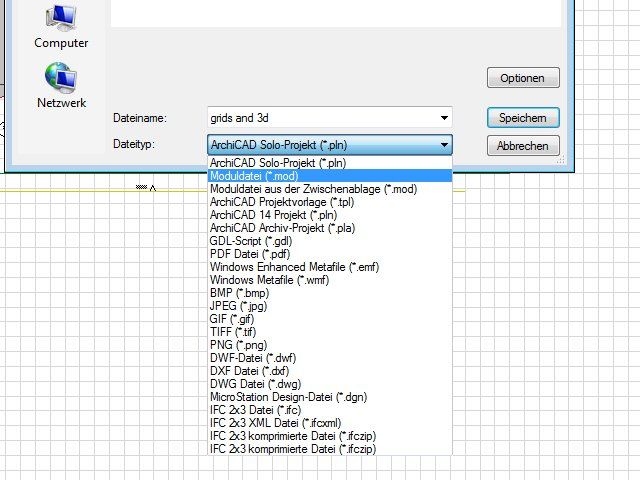Choose Windows Metafile (*.wmf)
Screen dimensions: 640x480
pyautogui.click(x=330, y=280)
